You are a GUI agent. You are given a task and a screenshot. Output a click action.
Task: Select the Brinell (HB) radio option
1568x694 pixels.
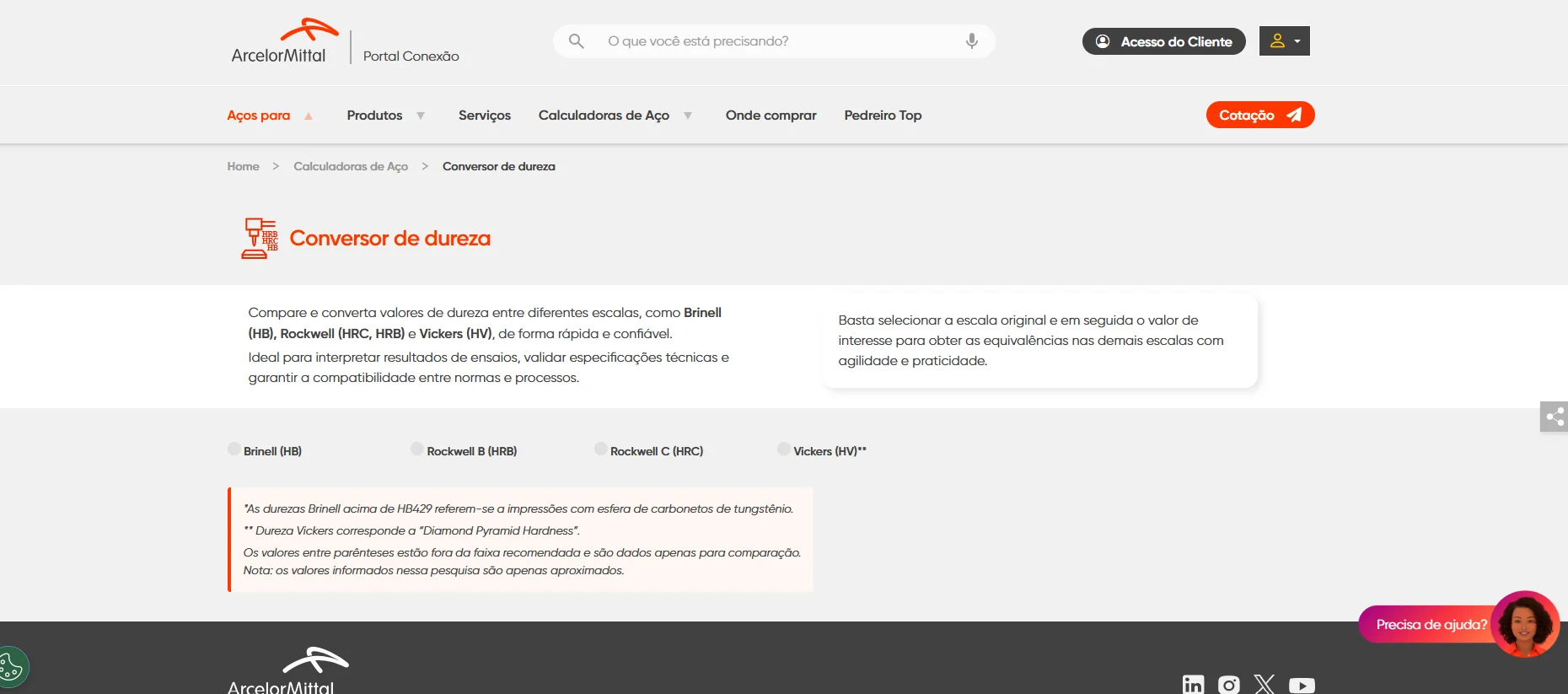(x=234, y=449)
